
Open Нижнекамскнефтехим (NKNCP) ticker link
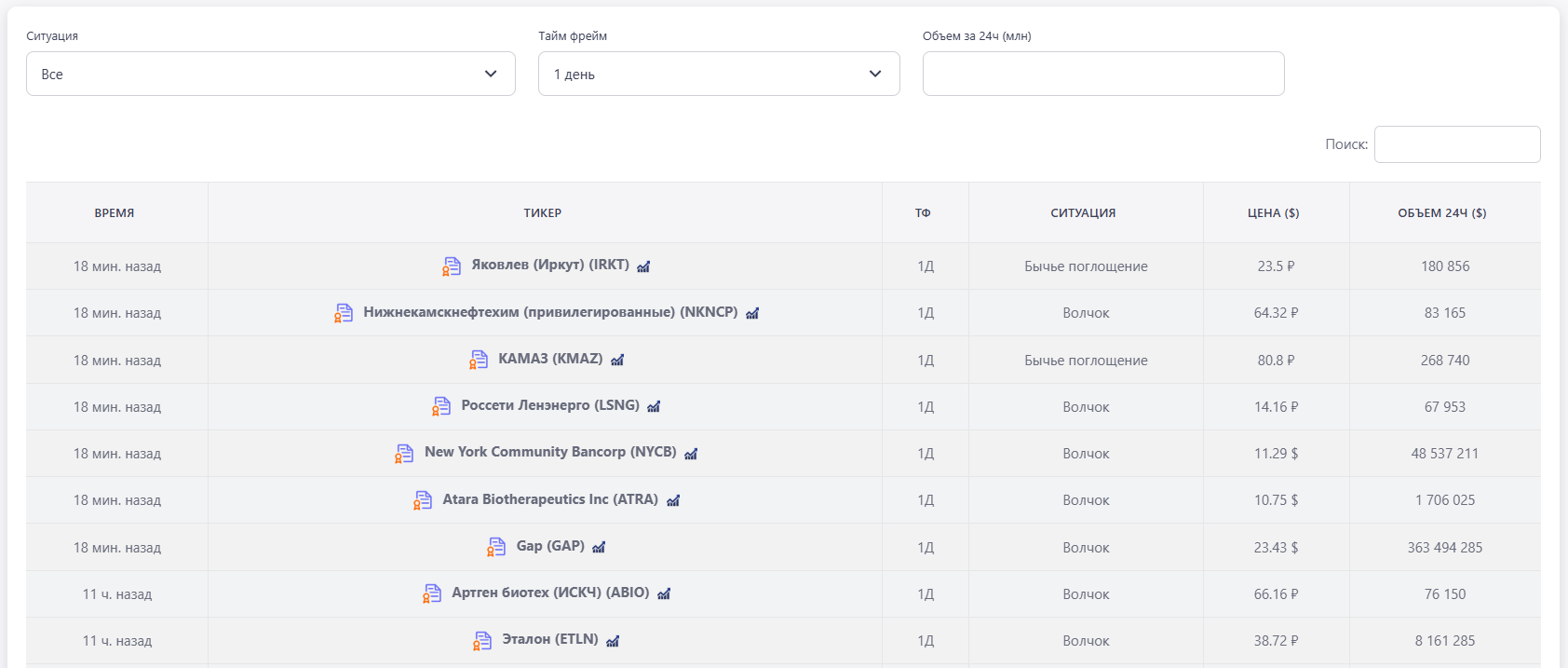(549, 312)
